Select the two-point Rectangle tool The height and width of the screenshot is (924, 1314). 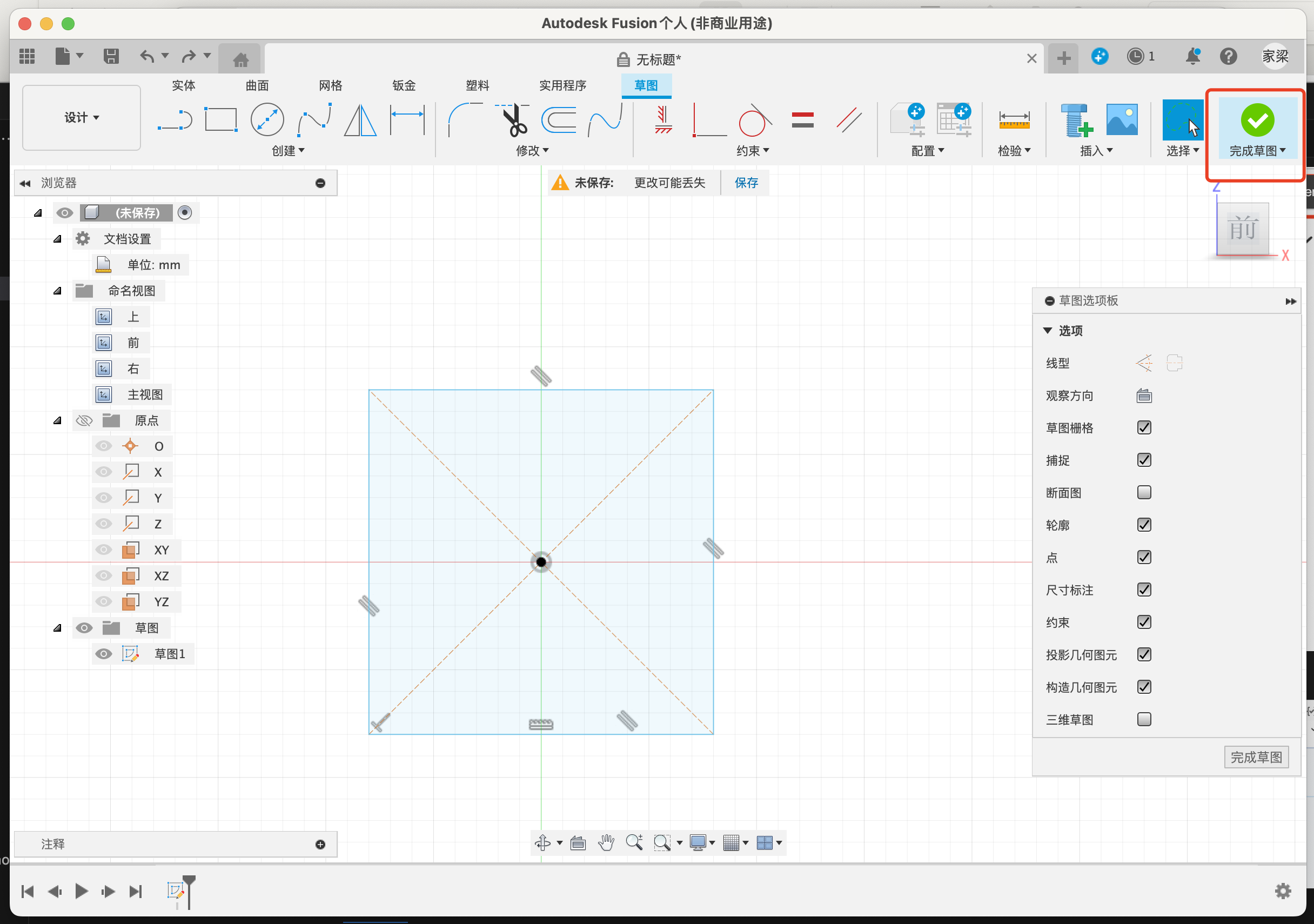click(221, 120)
